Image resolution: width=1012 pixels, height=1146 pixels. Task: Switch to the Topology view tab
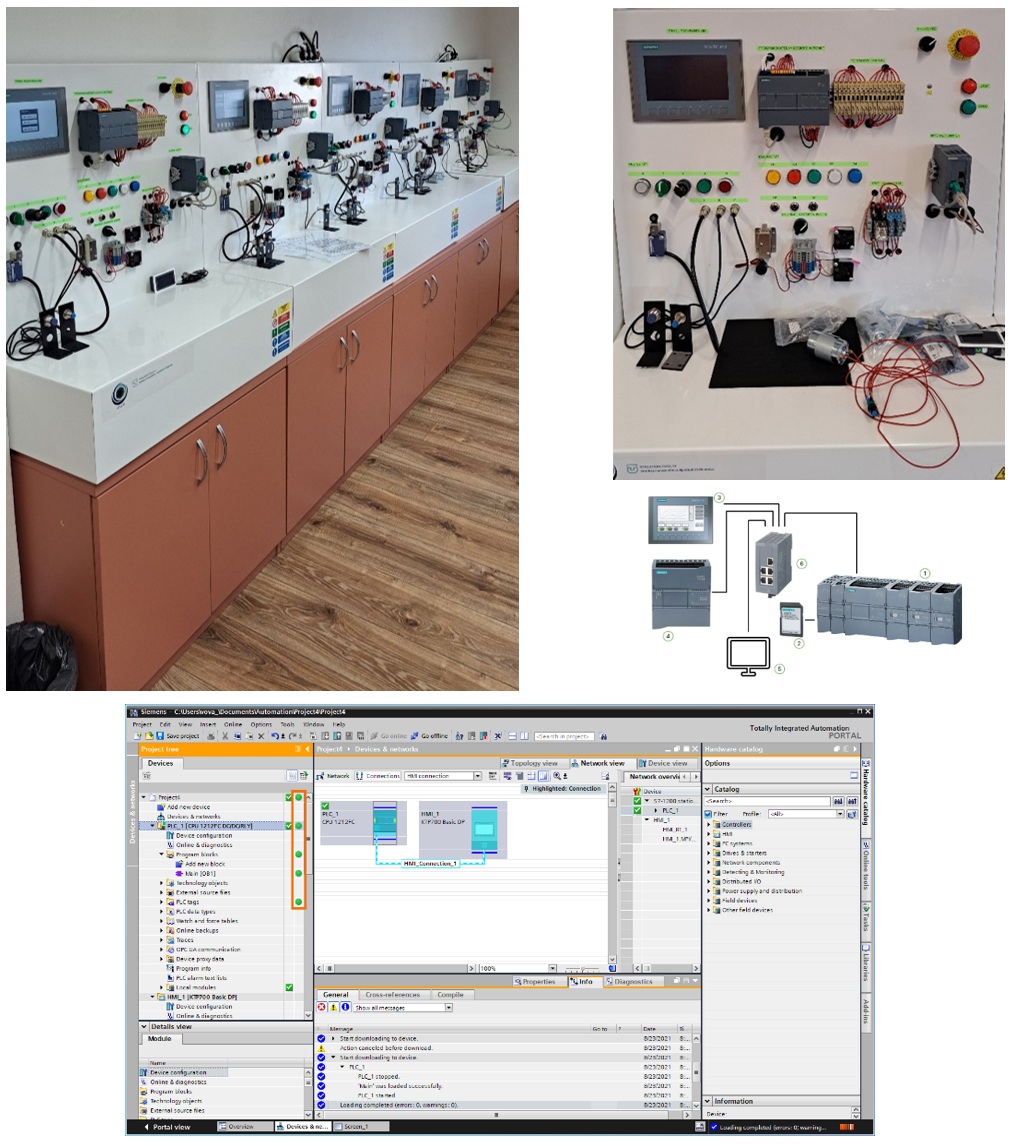coord(534,763)
